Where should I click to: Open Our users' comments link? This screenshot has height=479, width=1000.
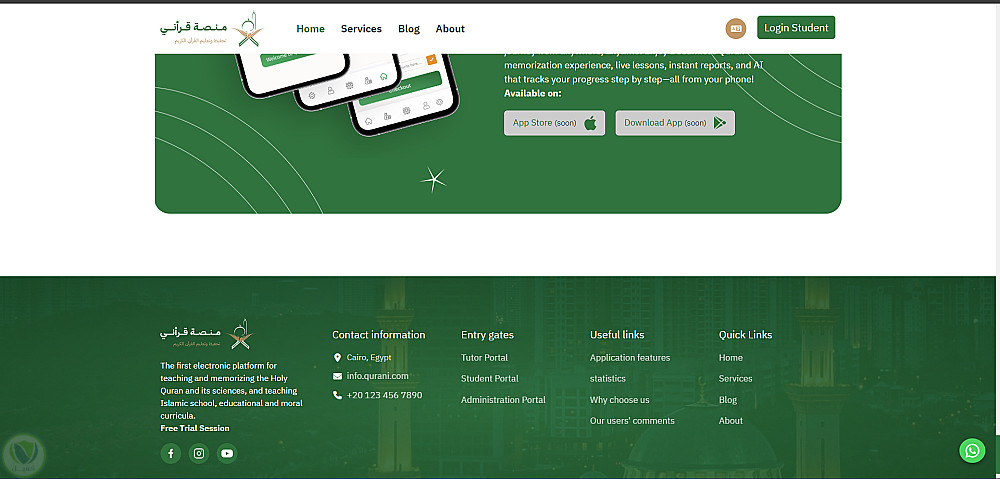(632, 421)
